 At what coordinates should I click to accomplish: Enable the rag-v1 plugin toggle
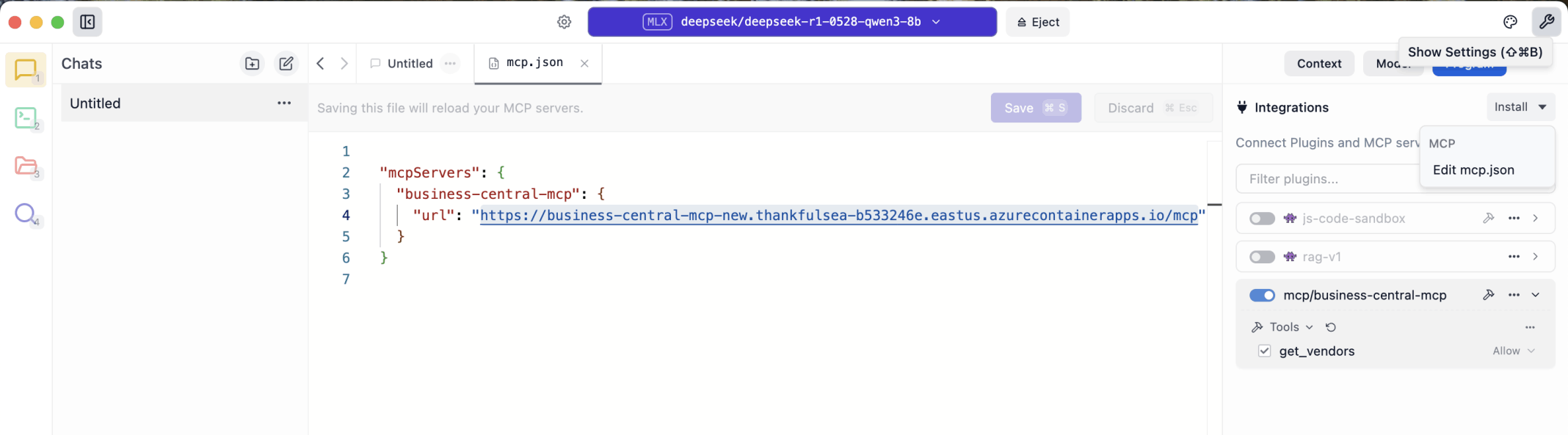tap(1262, 257)
